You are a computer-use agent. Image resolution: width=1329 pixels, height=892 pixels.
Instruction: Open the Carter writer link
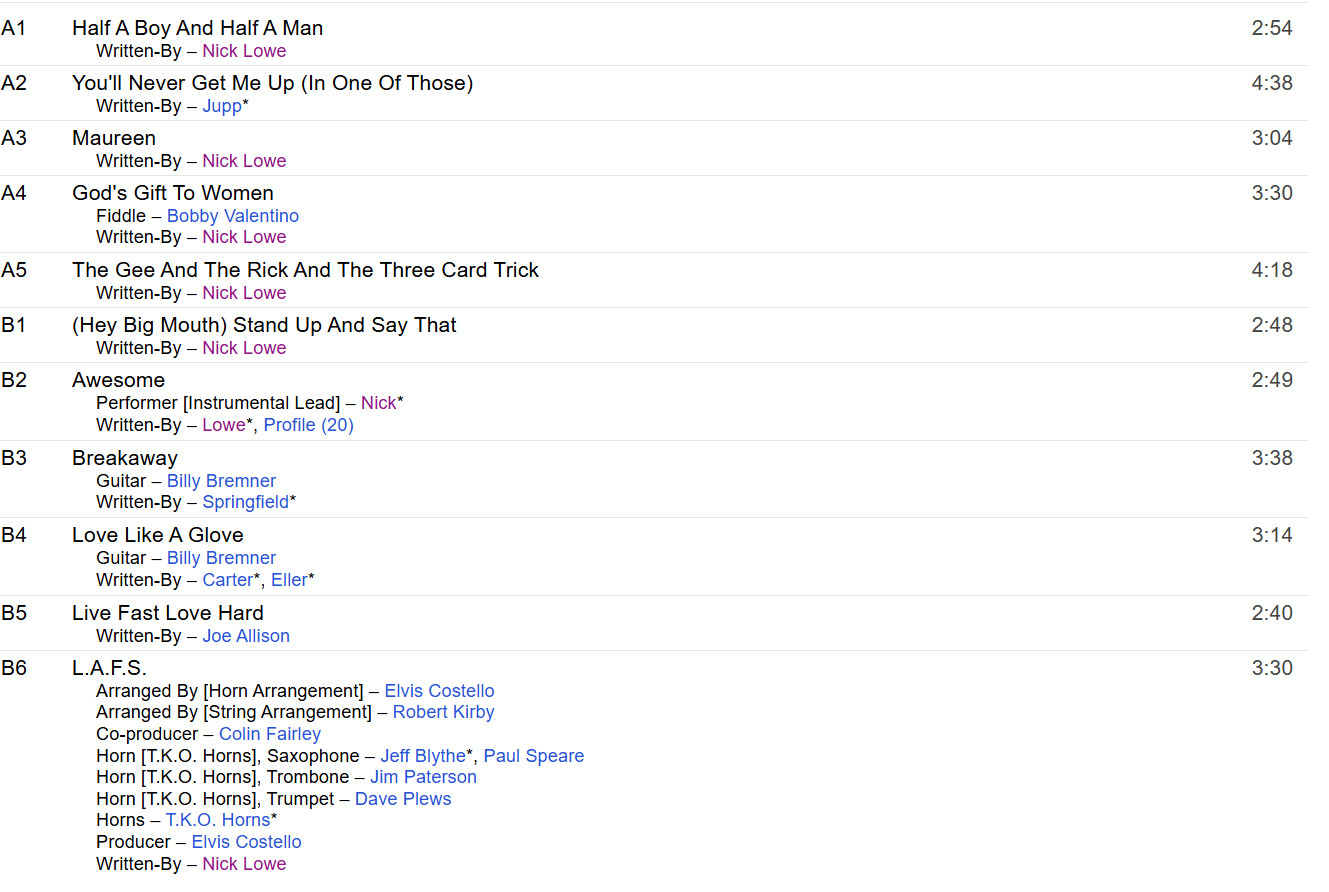tap(227, 580)
